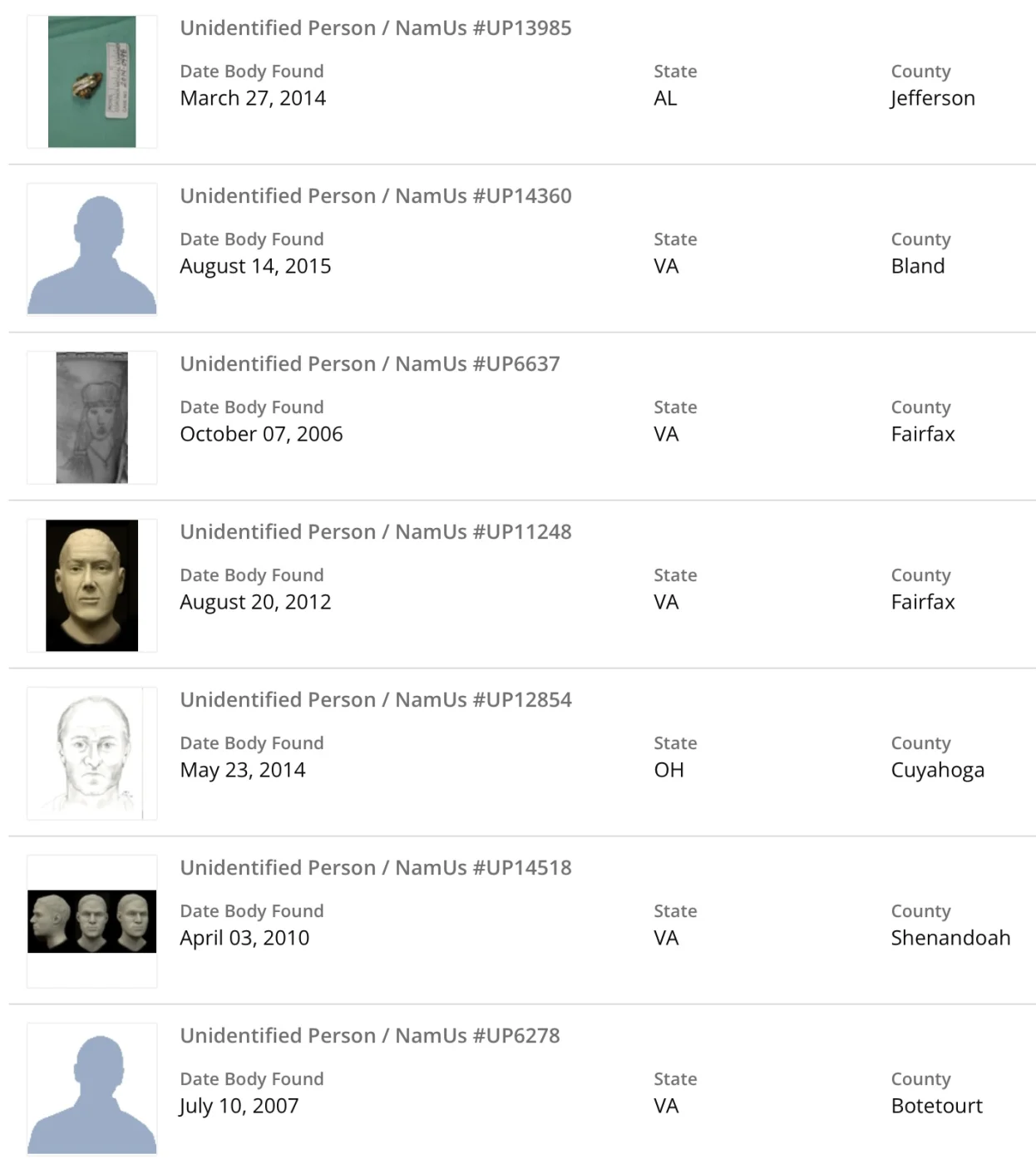1036x1164 pixels.
Task: View the clay reconstruction thumbnail for UP11248
Action: click(x=91, y=585)
